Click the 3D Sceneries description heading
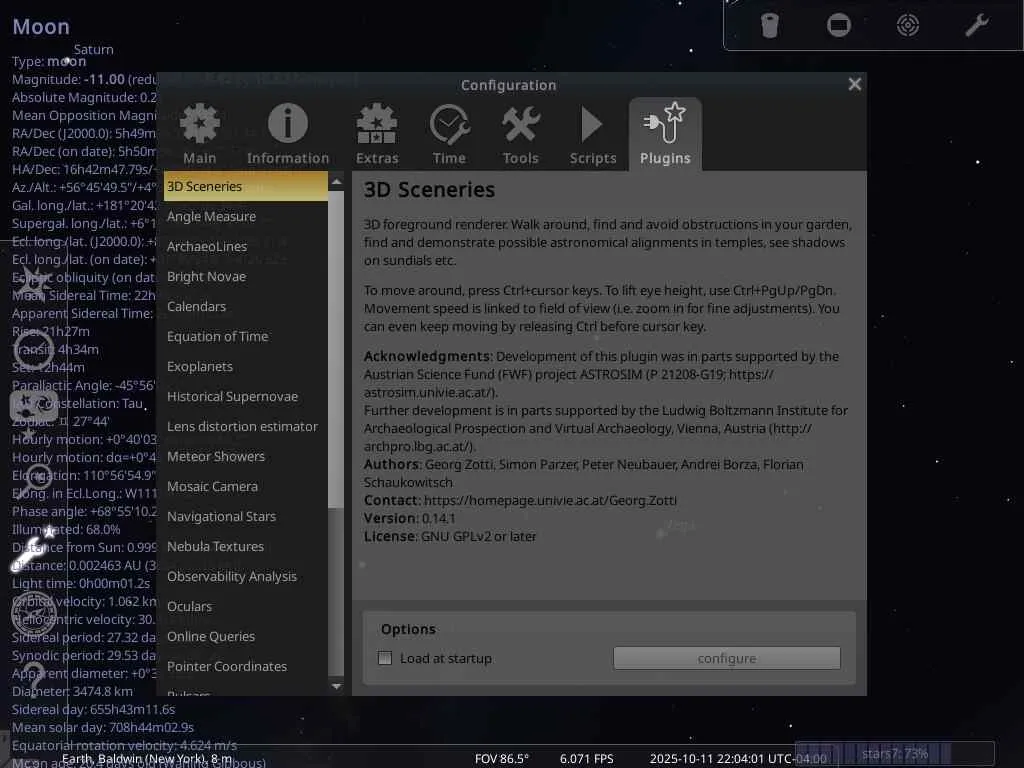1024x768 pixels. click(429, 189)
